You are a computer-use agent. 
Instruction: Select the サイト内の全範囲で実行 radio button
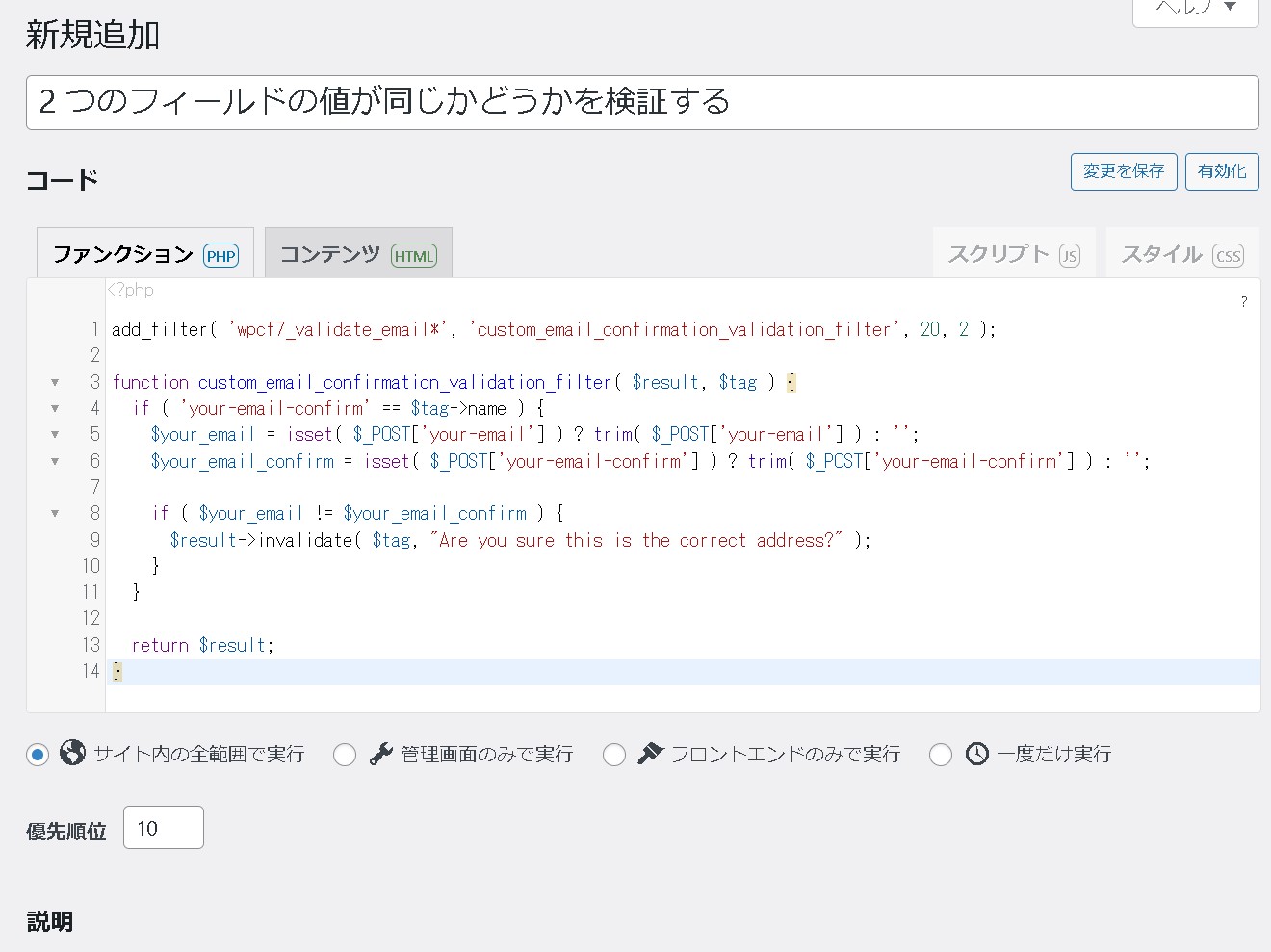click(38, 754)
